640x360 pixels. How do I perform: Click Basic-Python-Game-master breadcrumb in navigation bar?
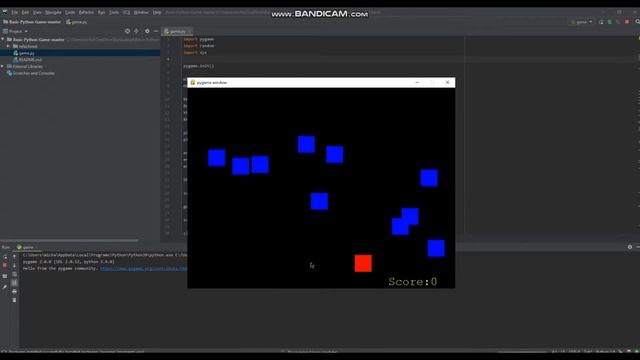coord(32,22)
